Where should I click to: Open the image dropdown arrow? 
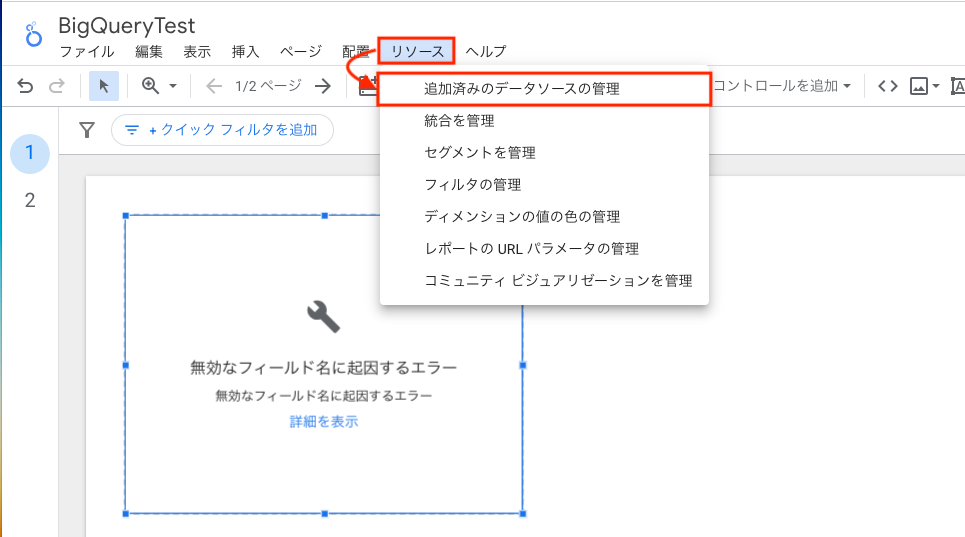coord(936,86)
